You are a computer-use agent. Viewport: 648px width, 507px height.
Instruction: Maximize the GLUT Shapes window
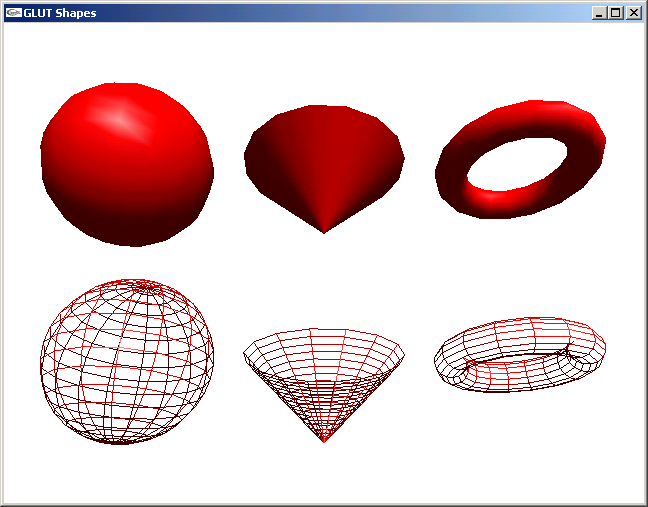point(616,13)
